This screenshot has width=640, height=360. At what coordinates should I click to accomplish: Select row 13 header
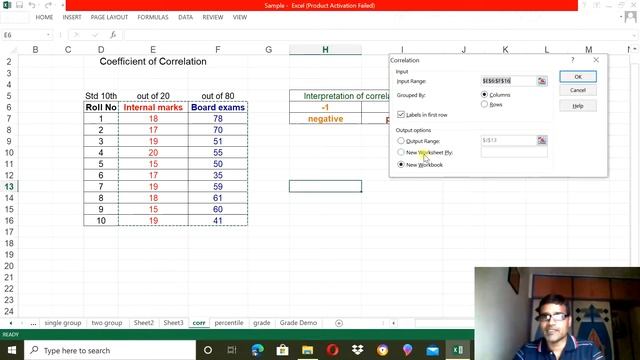click(x=9, y=187)
